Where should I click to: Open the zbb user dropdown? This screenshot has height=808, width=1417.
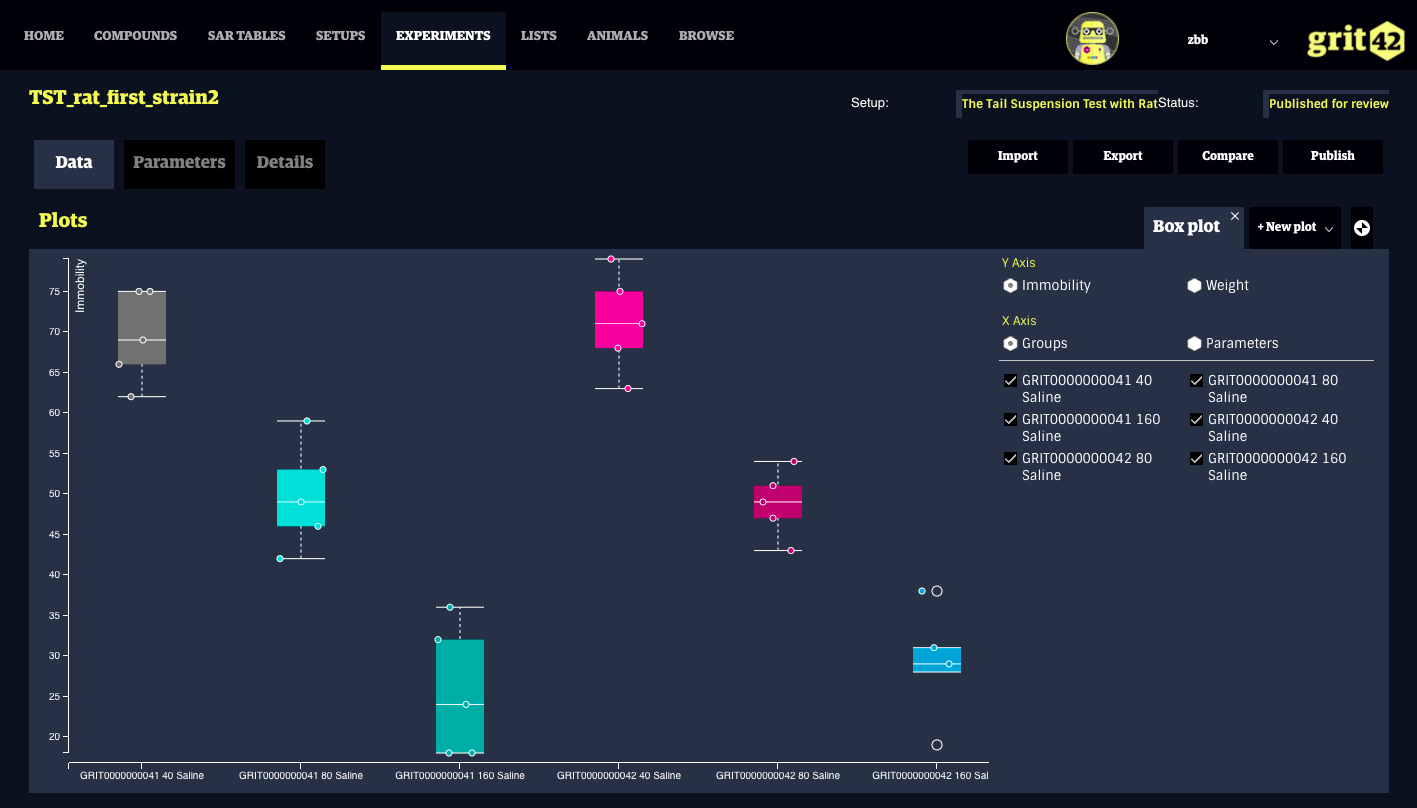click(x=1273, y=42)
